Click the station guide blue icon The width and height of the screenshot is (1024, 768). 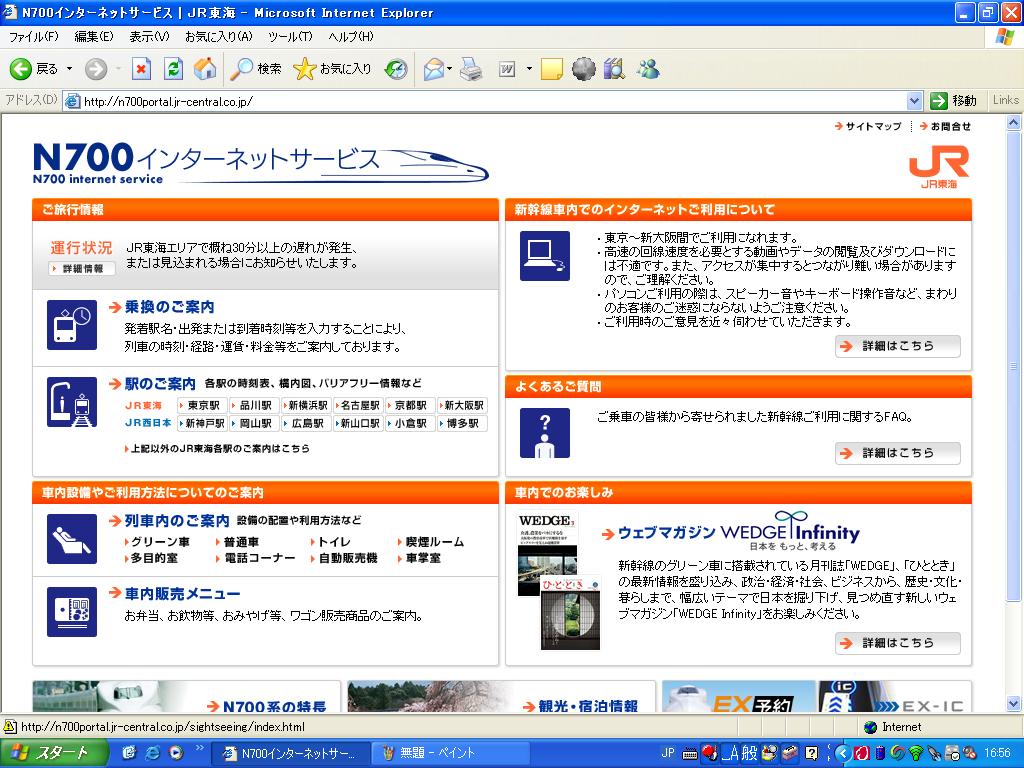click(x=72, y=402)
